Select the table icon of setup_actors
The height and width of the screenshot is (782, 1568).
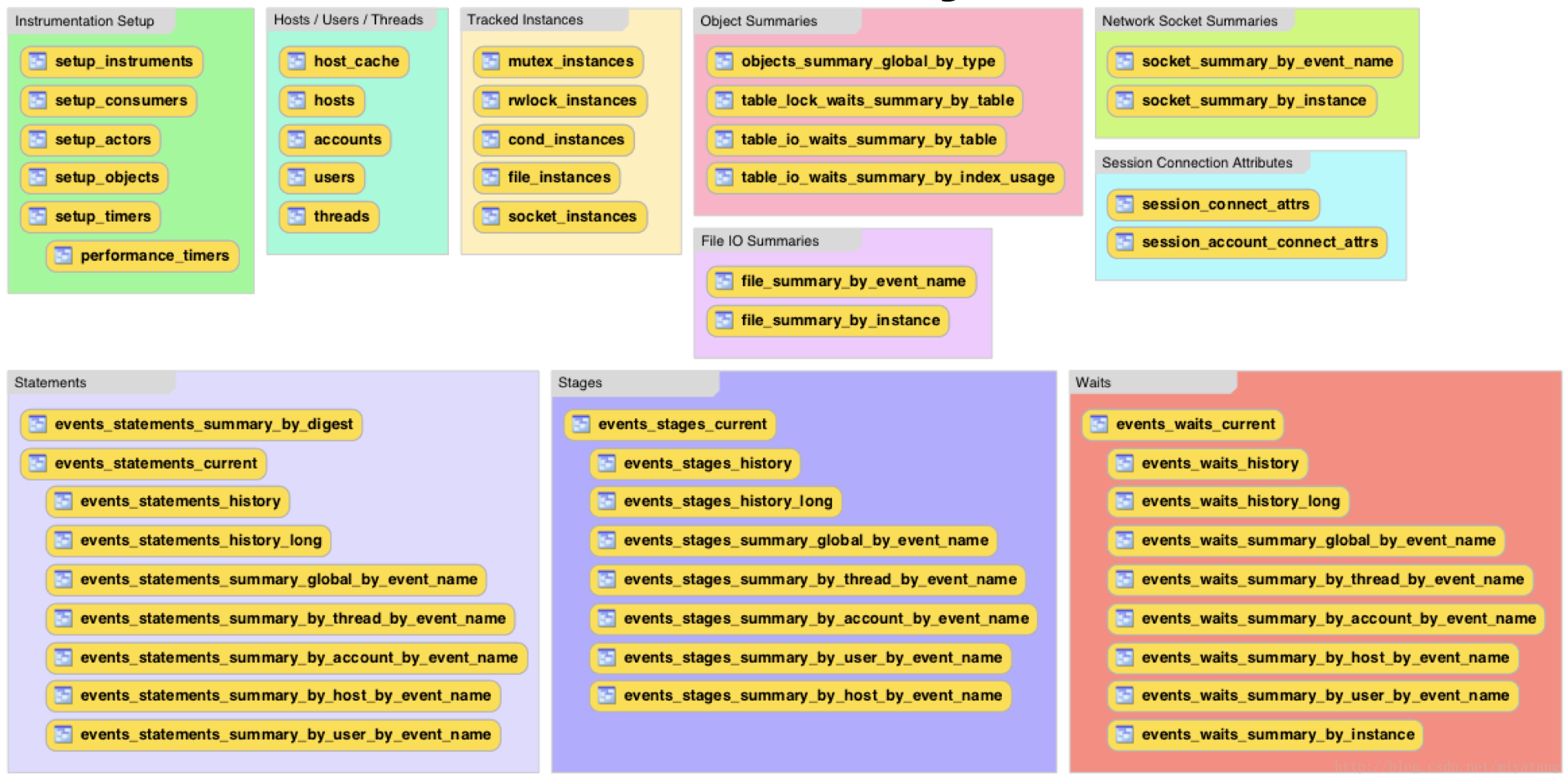(37, 140)
